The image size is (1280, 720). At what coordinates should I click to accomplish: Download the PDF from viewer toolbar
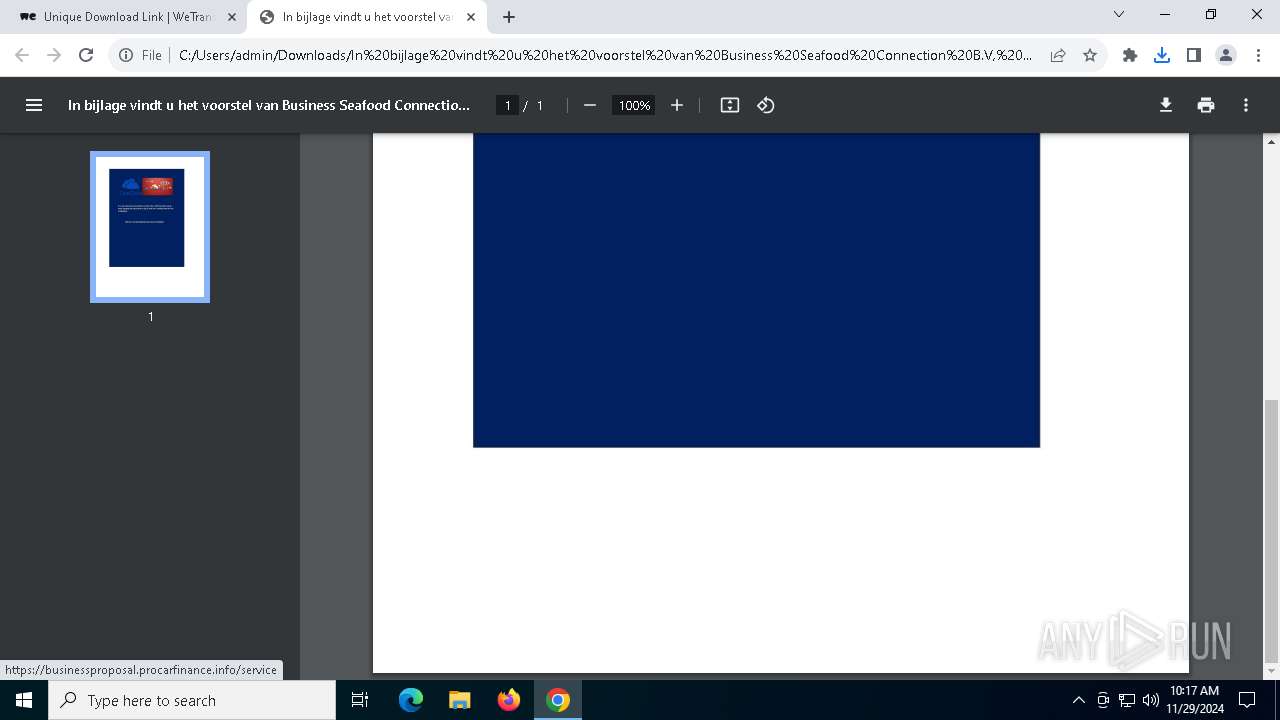(x=1166, y=105)
